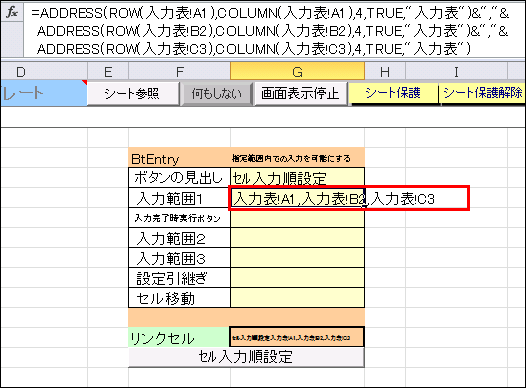Click the シート参照 button
This screenshot has width=526, height=388.
[x=133, y=93]
